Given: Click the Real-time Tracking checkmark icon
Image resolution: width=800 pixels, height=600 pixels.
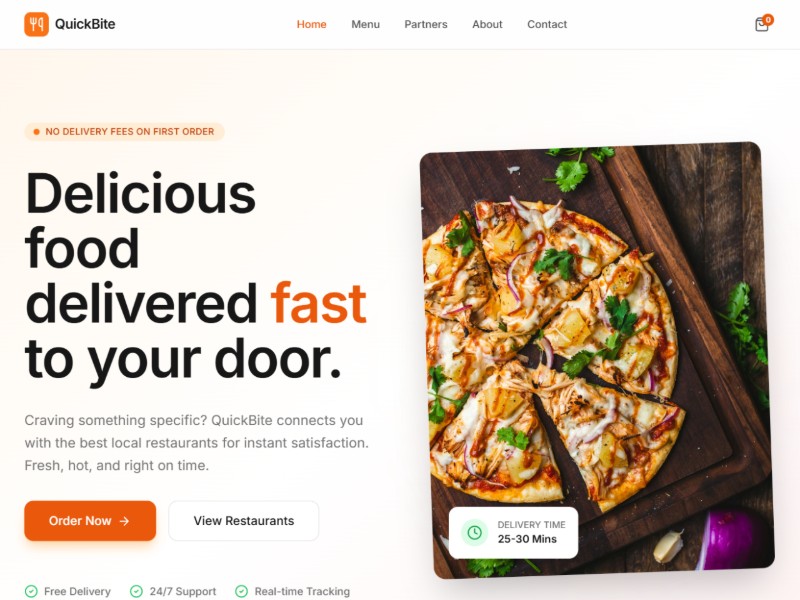Looking at the screenshot, I should point(241,591).
